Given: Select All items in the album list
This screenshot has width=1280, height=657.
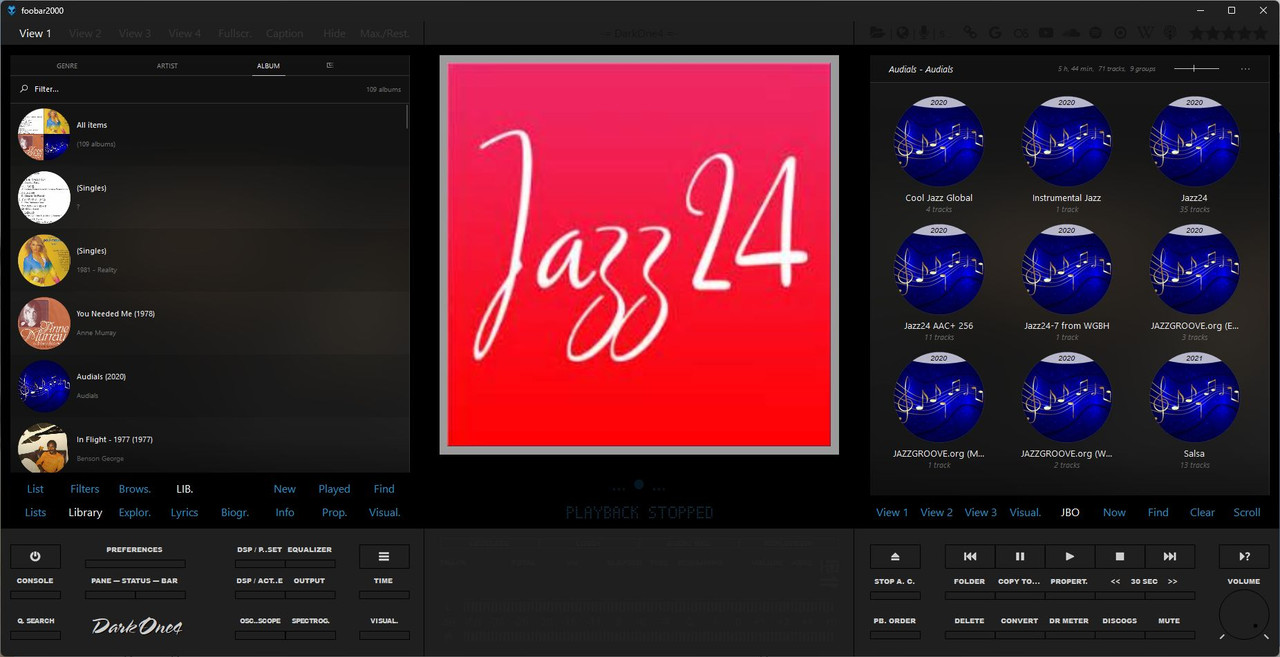Looking at the screenshot, I should [210, 134].
